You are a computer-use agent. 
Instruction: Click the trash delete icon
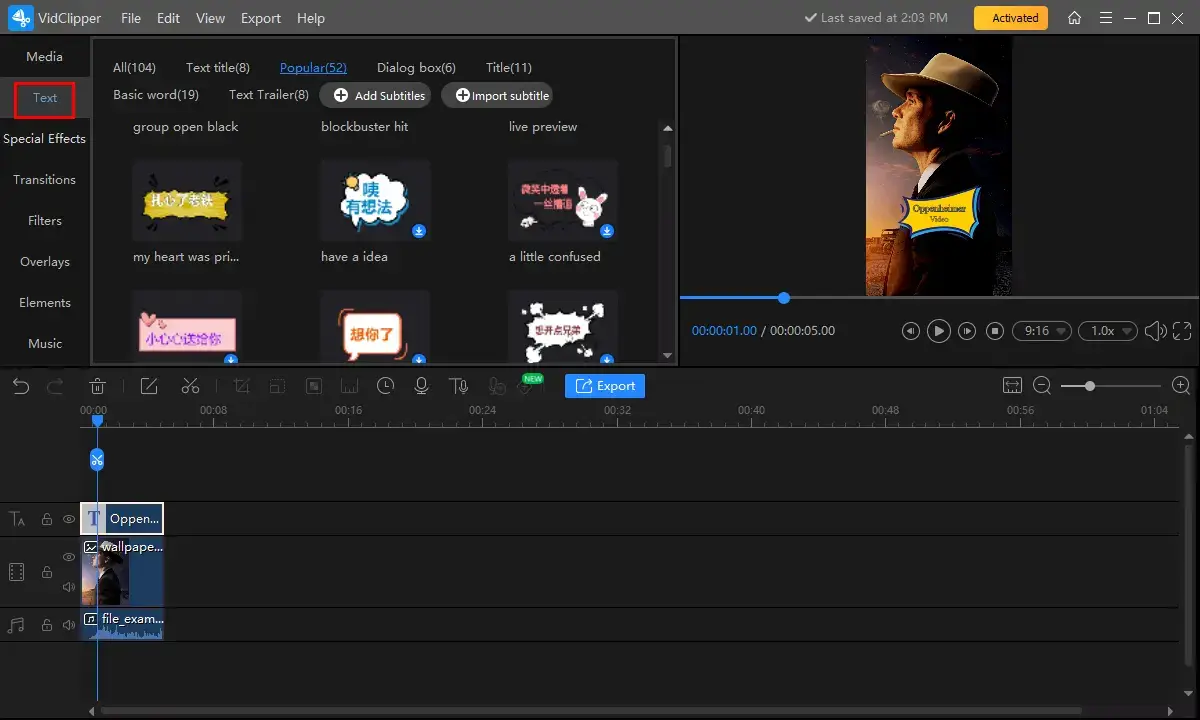(x=98, y=386)
